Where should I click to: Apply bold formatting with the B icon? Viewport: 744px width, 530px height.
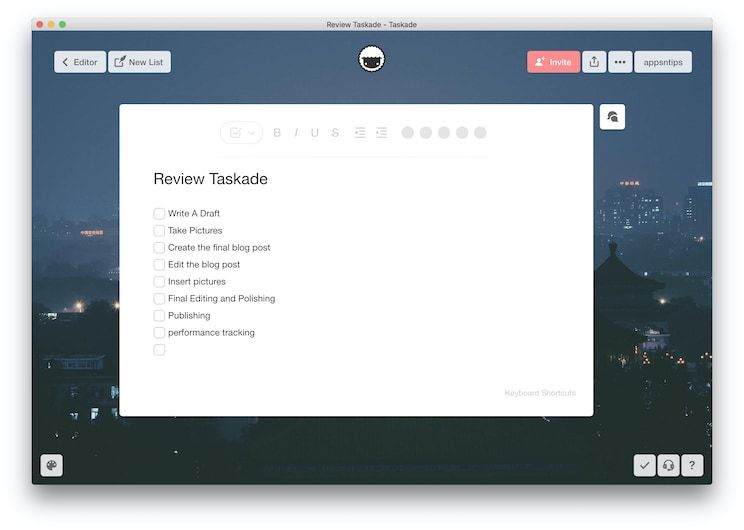(277, 133)
